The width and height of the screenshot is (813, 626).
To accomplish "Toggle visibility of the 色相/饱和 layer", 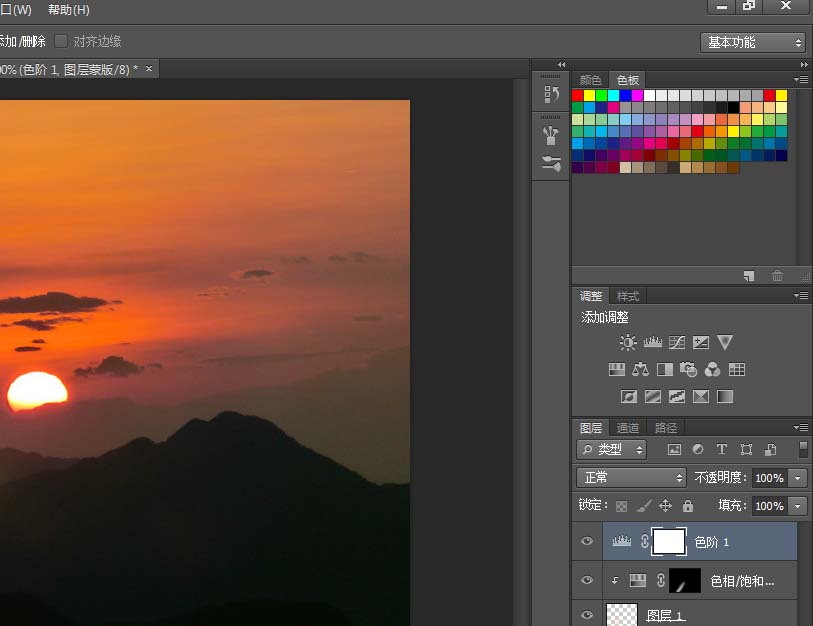I will [587, 580].
